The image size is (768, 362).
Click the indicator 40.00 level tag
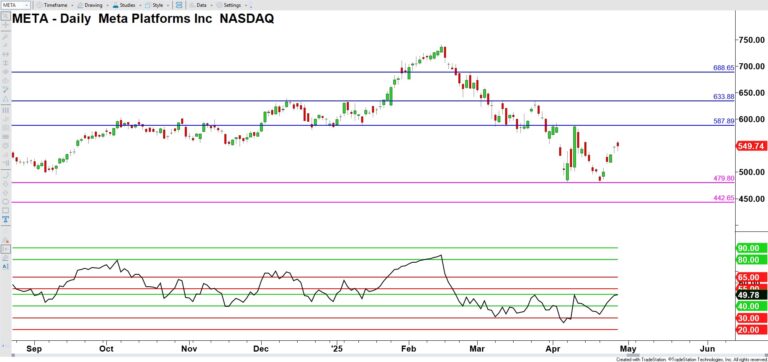[750, 306]
